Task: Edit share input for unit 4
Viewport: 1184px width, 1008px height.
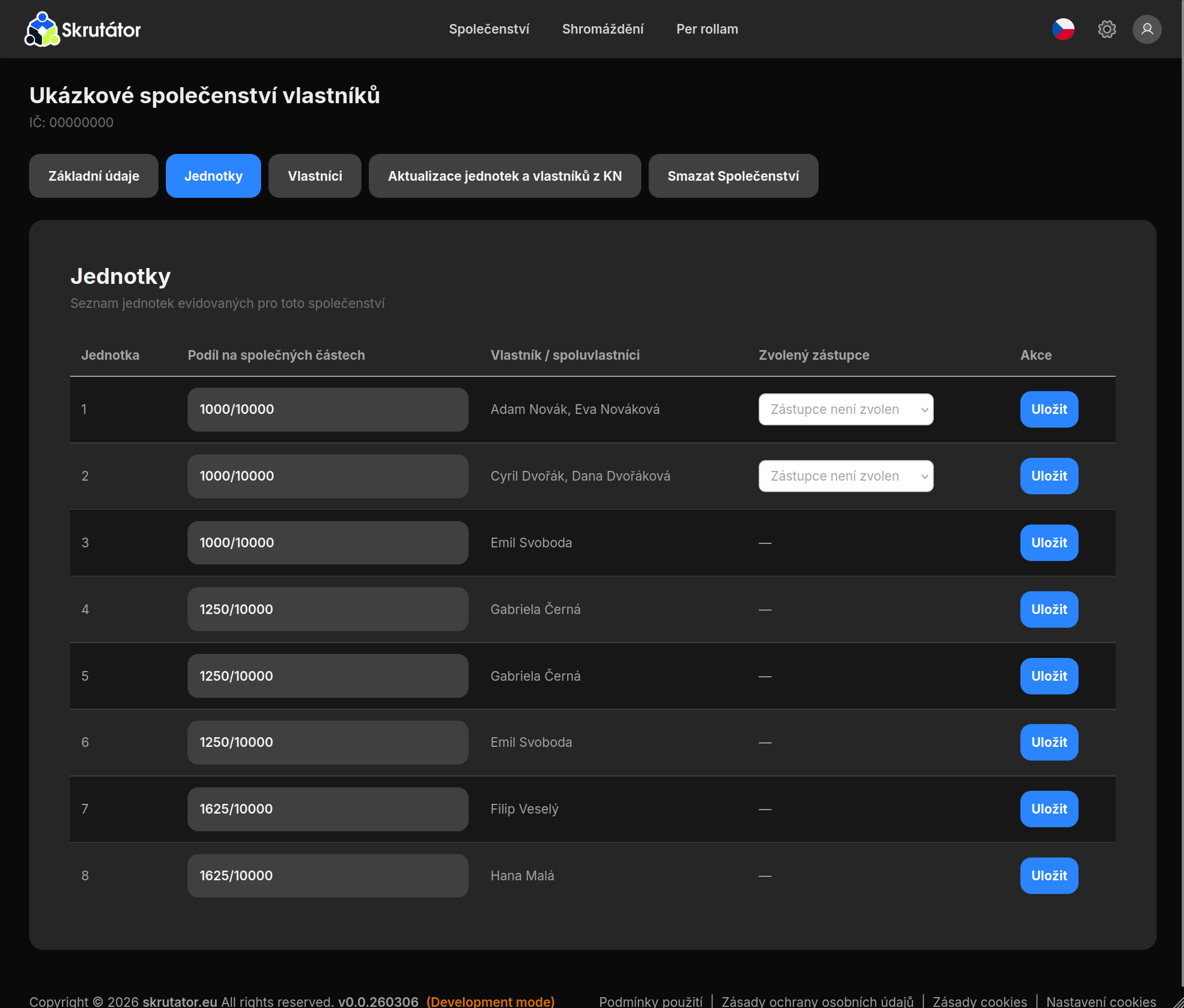Action: click(327, 609)
